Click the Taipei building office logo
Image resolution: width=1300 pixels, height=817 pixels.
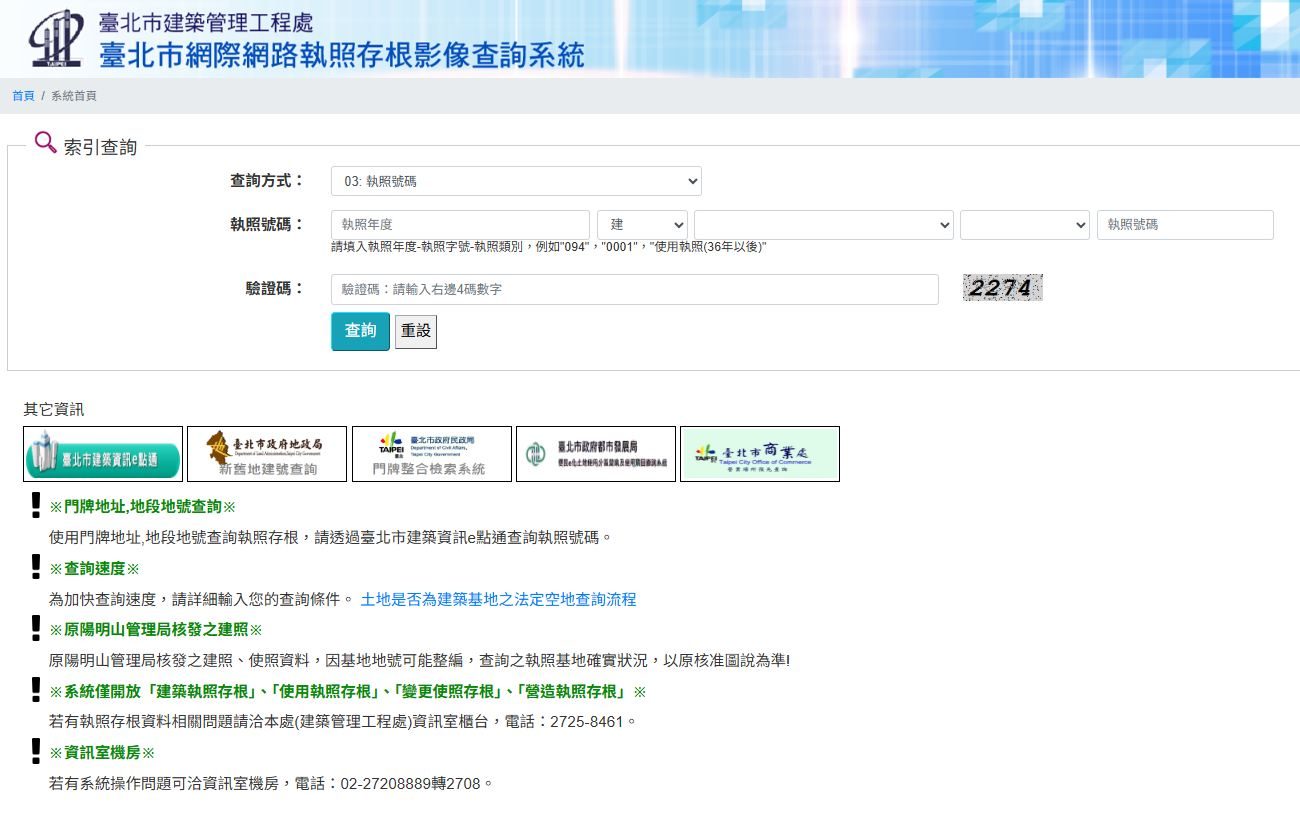click(x=55, y=38)
